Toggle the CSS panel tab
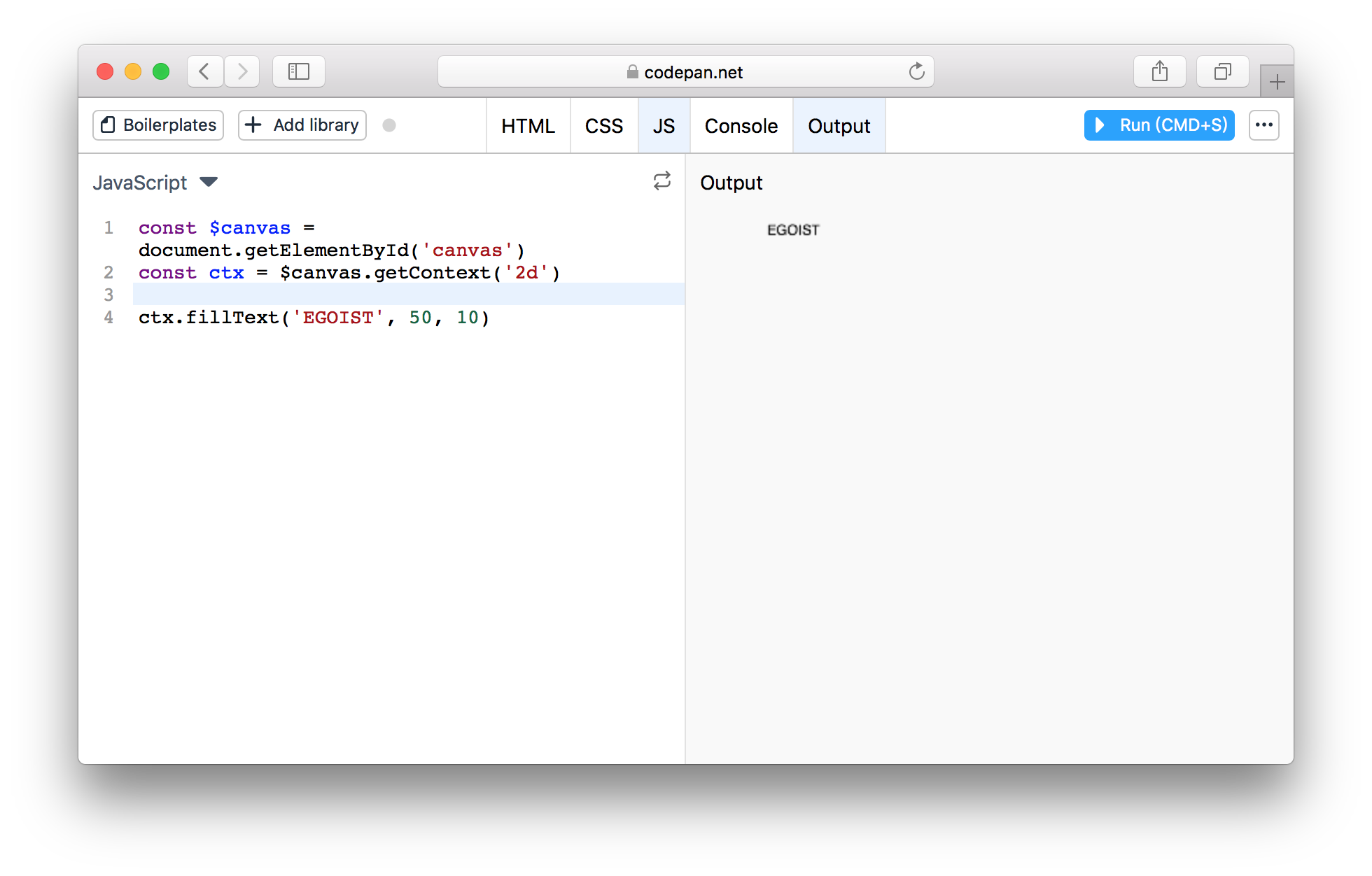This screenshot has width=1372, height=876. tap(603, 126)
